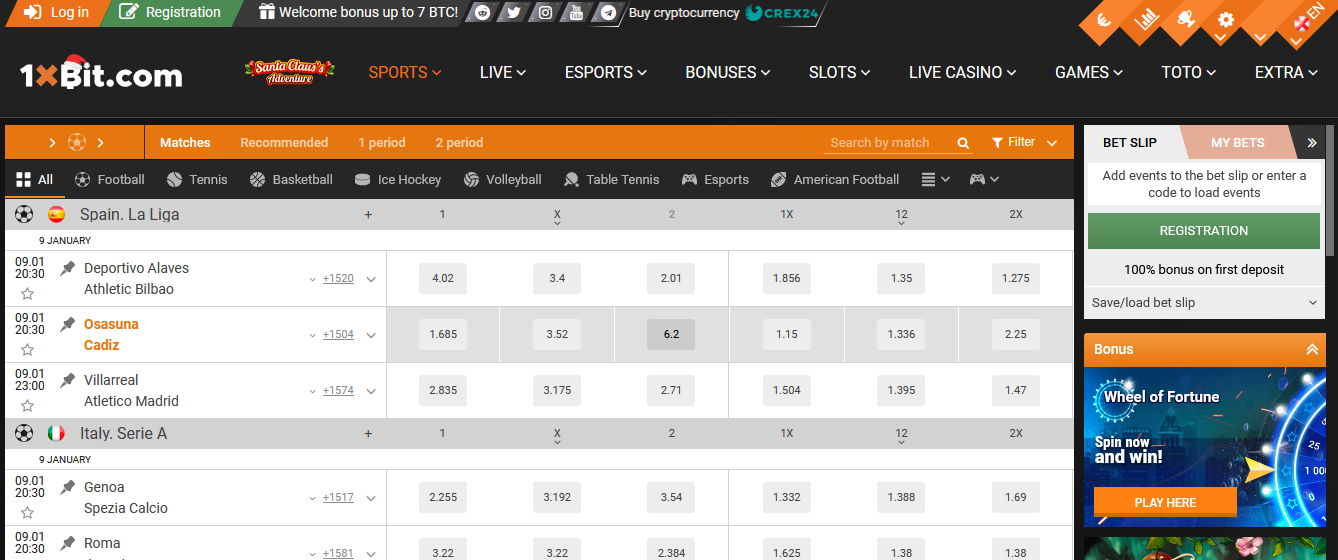Open the TOTO menu
The width and height of the screenshot is (1338, 560).
(x=1188, y=72)
